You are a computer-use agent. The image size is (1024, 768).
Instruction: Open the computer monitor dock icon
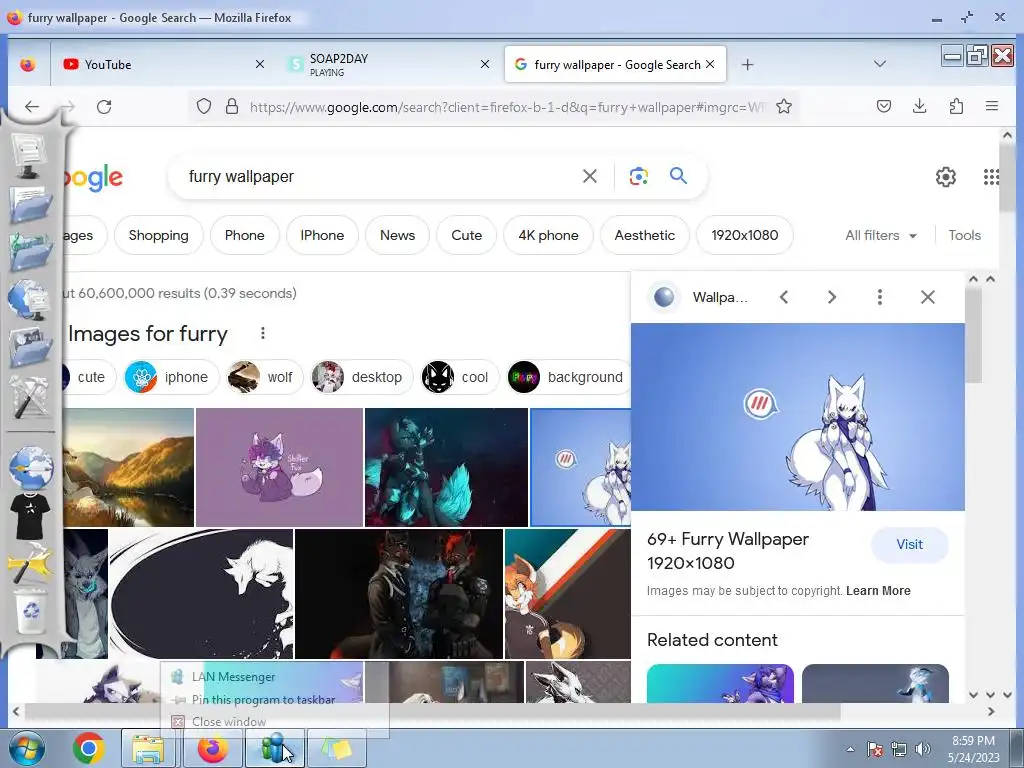point(29,155)
